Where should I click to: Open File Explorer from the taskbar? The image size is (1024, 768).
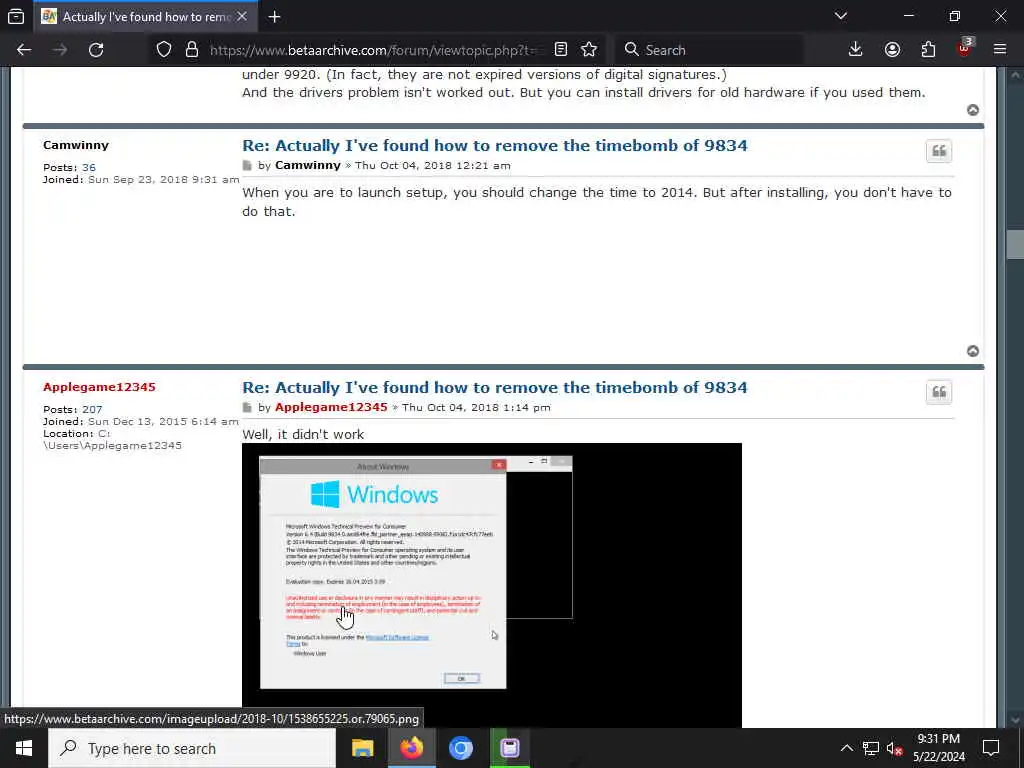pos(362,748)
